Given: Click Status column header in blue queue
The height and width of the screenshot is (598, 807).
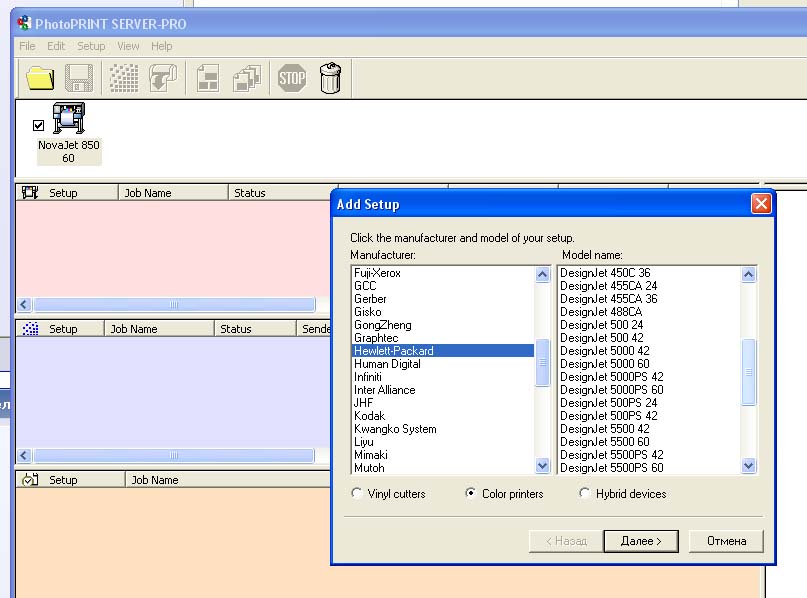Looking at the screenshot, I should (x=255, y=328).
